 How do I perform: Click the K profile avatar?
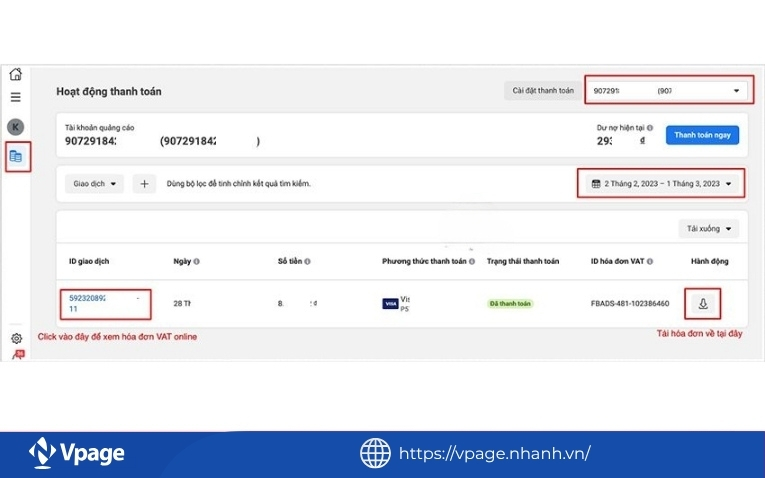16,127
